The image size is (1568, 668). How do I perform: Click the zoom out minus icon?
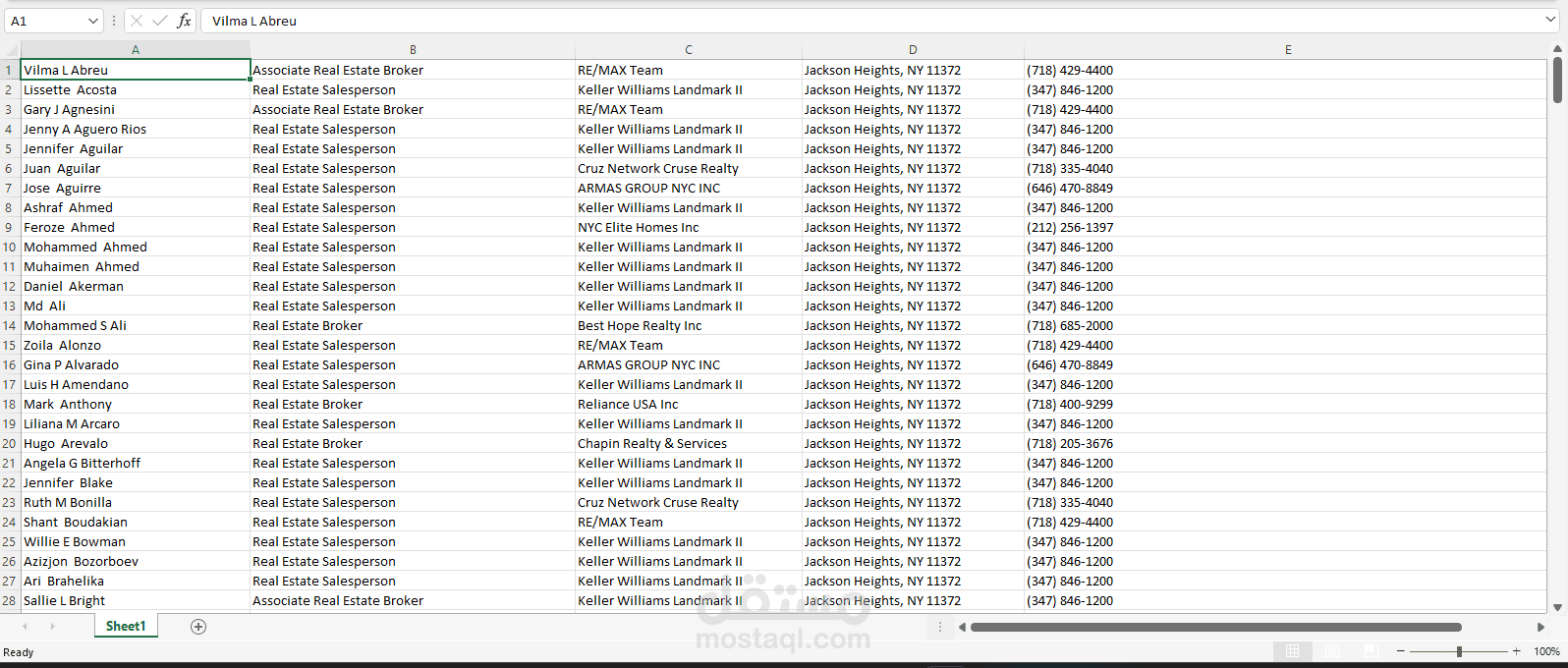pos(1401,651)
